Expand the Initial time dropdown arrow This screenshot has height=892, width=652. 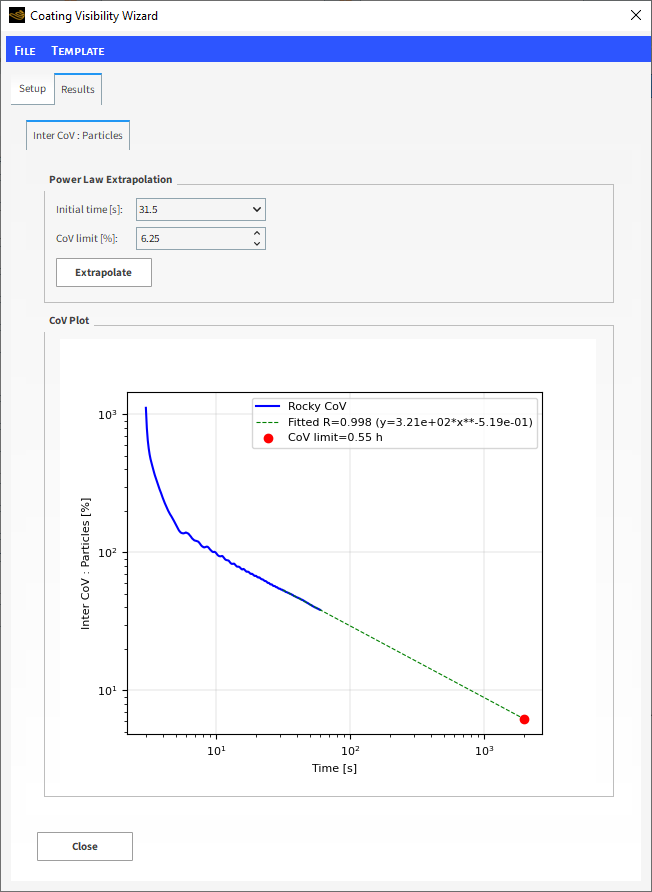(x=257, y=210)
